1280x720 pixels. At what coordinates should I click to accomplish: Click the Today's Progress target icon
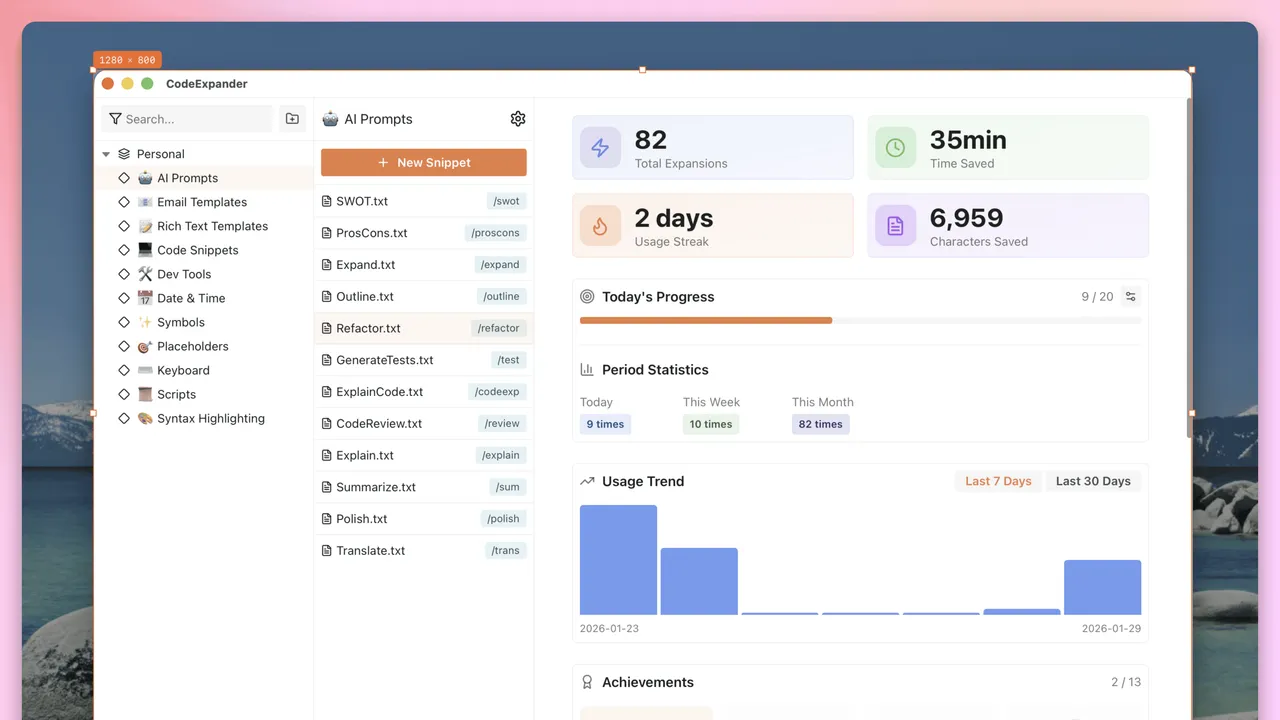[587, 297]
